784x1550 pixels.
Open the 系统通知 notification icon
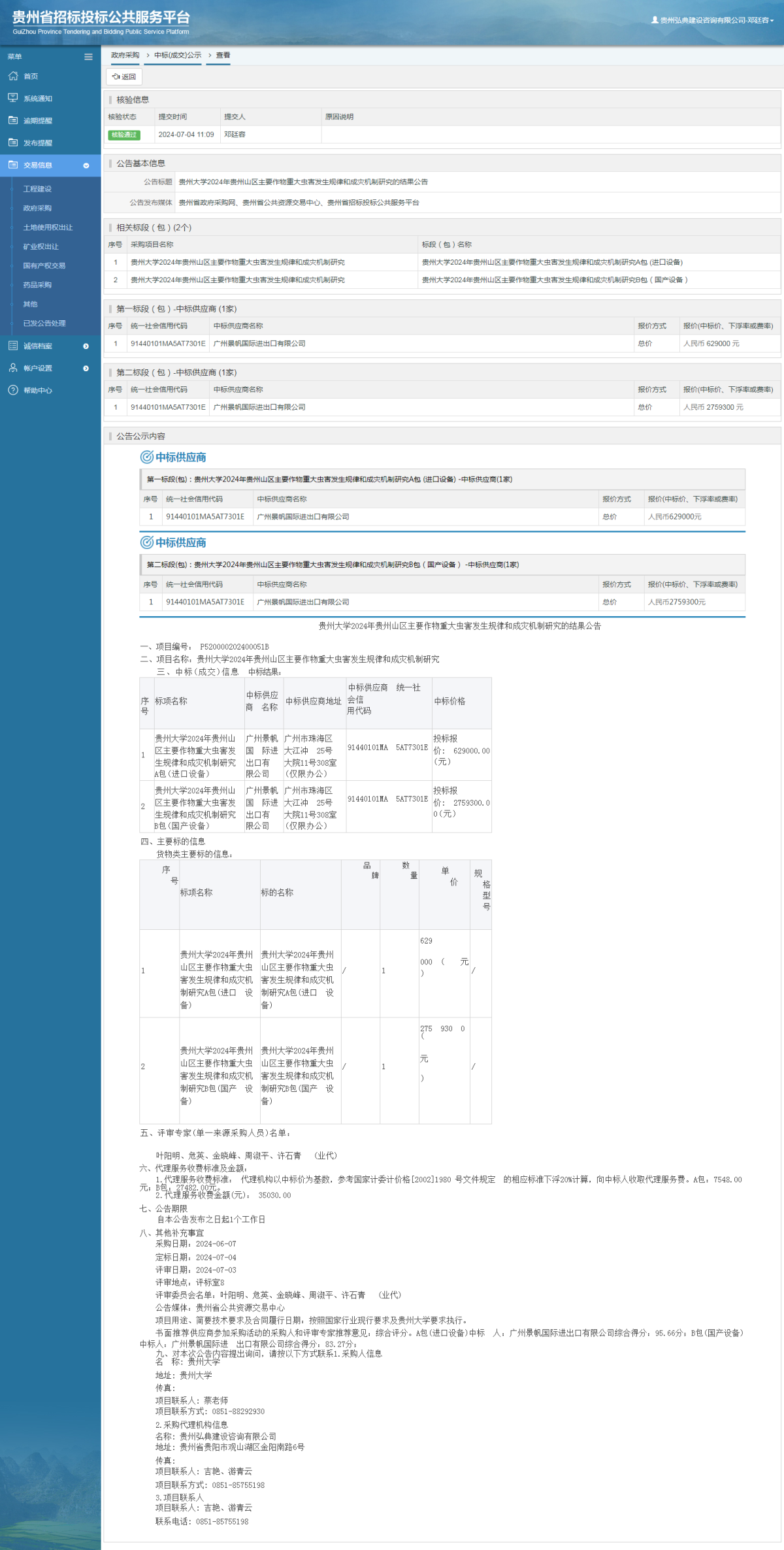click(x=13, y=98)
